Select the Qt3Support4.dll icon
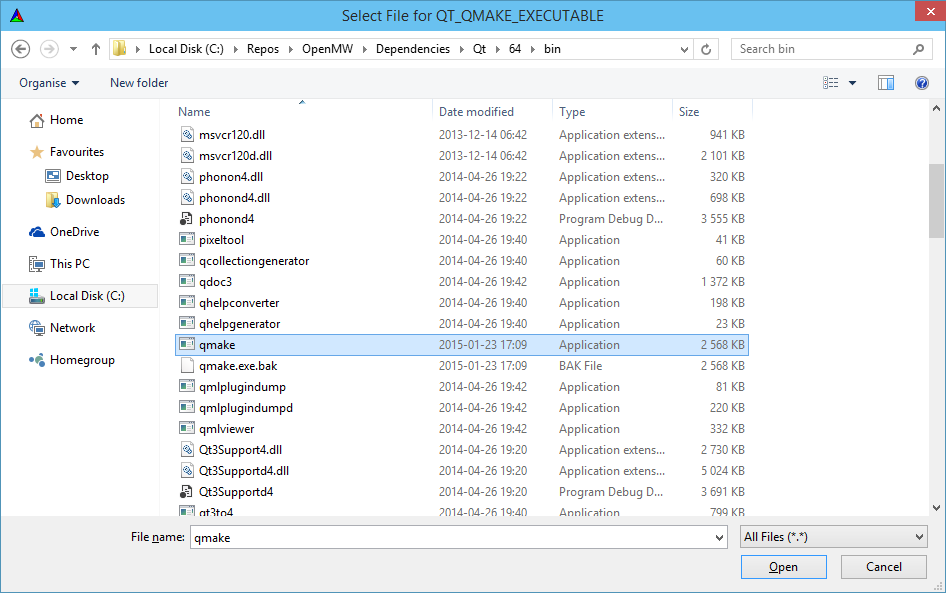Image resolution: width=946 pixels, height=593 pixels. [187, 449]
